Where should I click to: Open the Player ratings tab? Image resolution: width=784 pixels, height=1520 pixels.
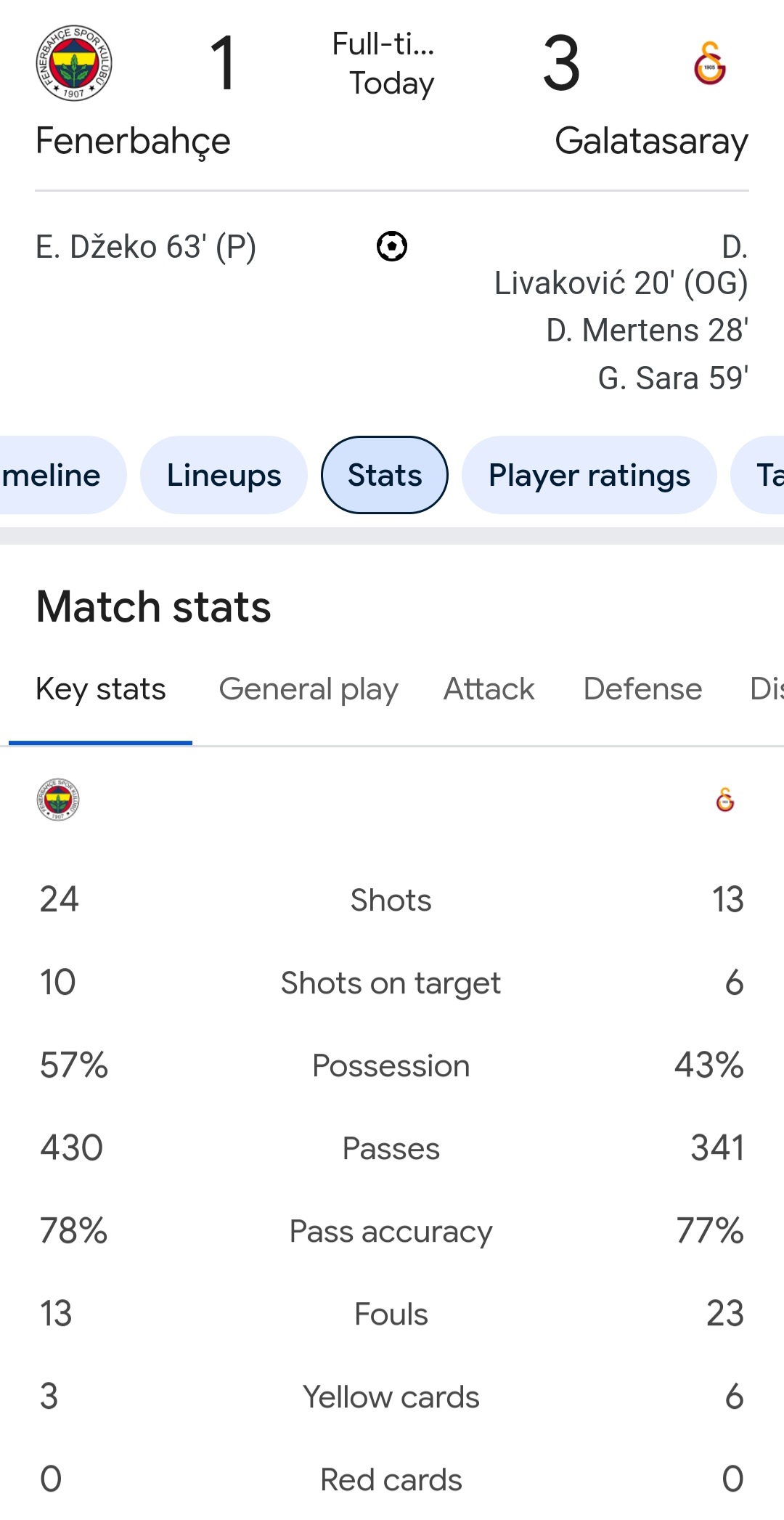(x=589, y=475)
